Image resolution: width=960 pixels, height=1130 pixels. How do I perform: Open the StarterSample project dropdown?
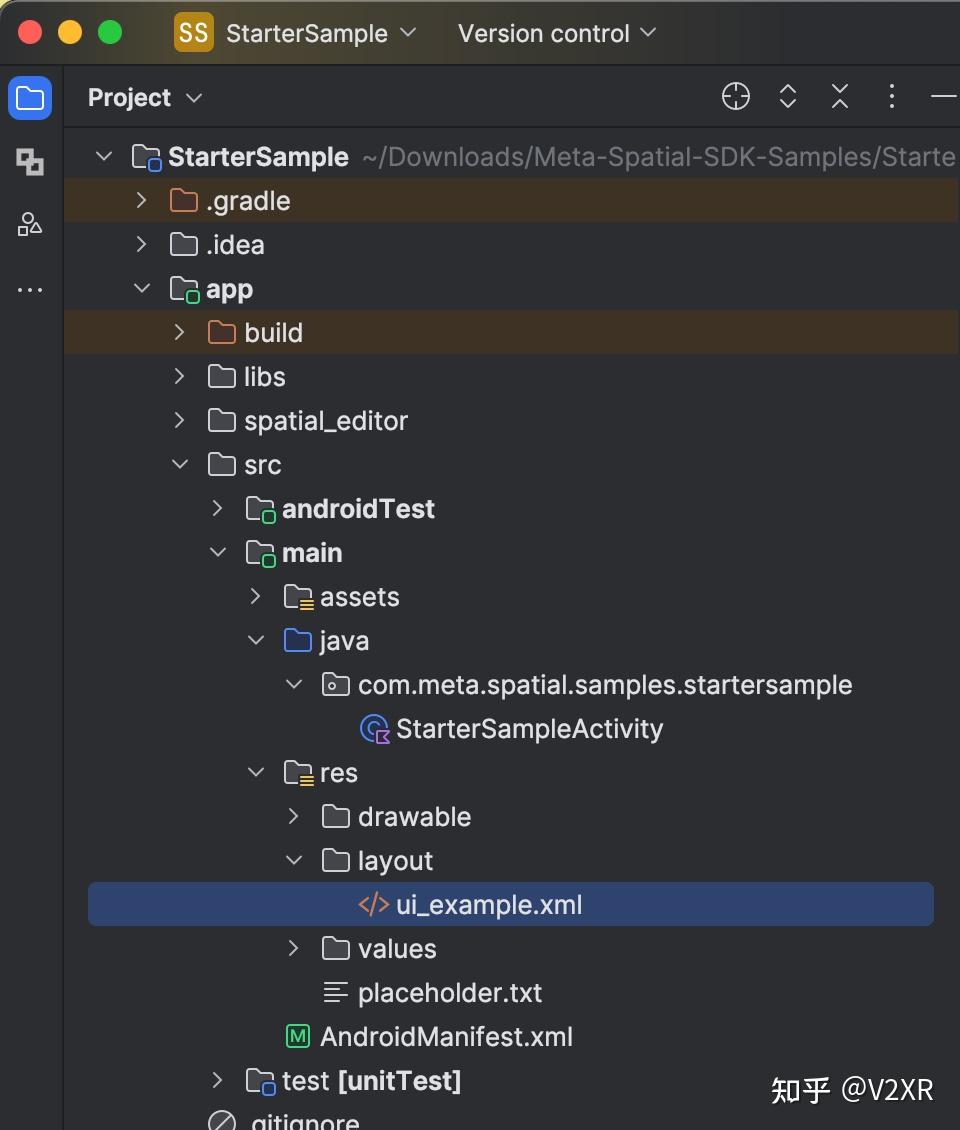point(321,33)
